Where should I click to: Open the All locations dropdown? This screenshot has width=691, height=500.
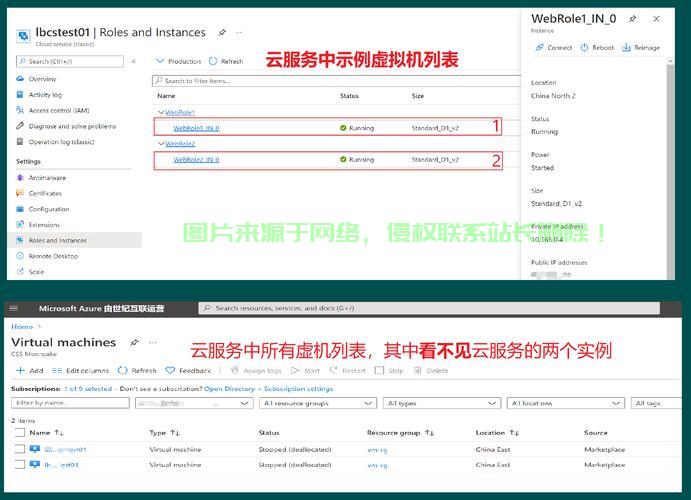pyautogui.click(x=566, y=403)
